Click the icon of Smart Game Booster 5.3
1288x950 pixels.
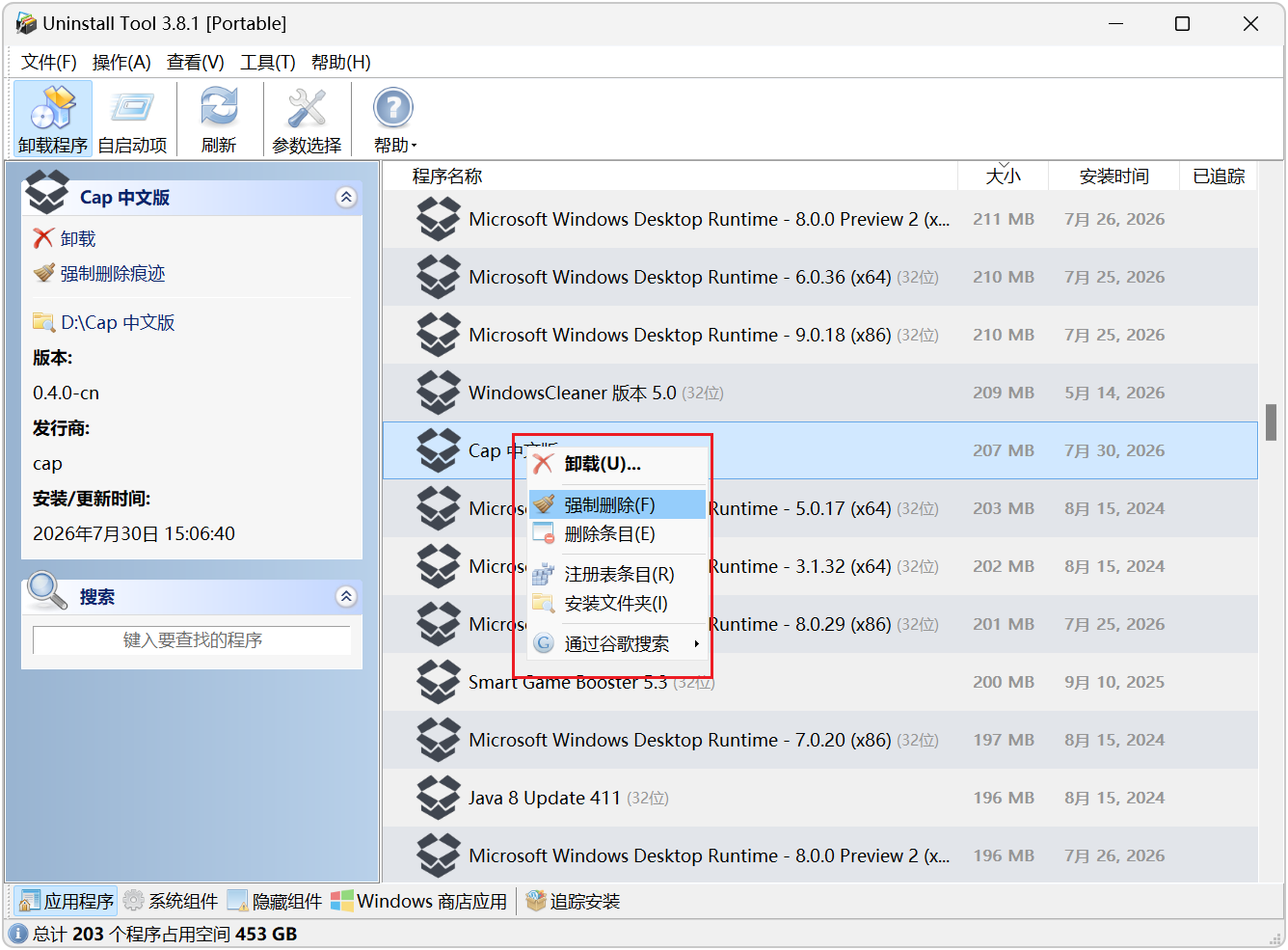click(439, 682)
